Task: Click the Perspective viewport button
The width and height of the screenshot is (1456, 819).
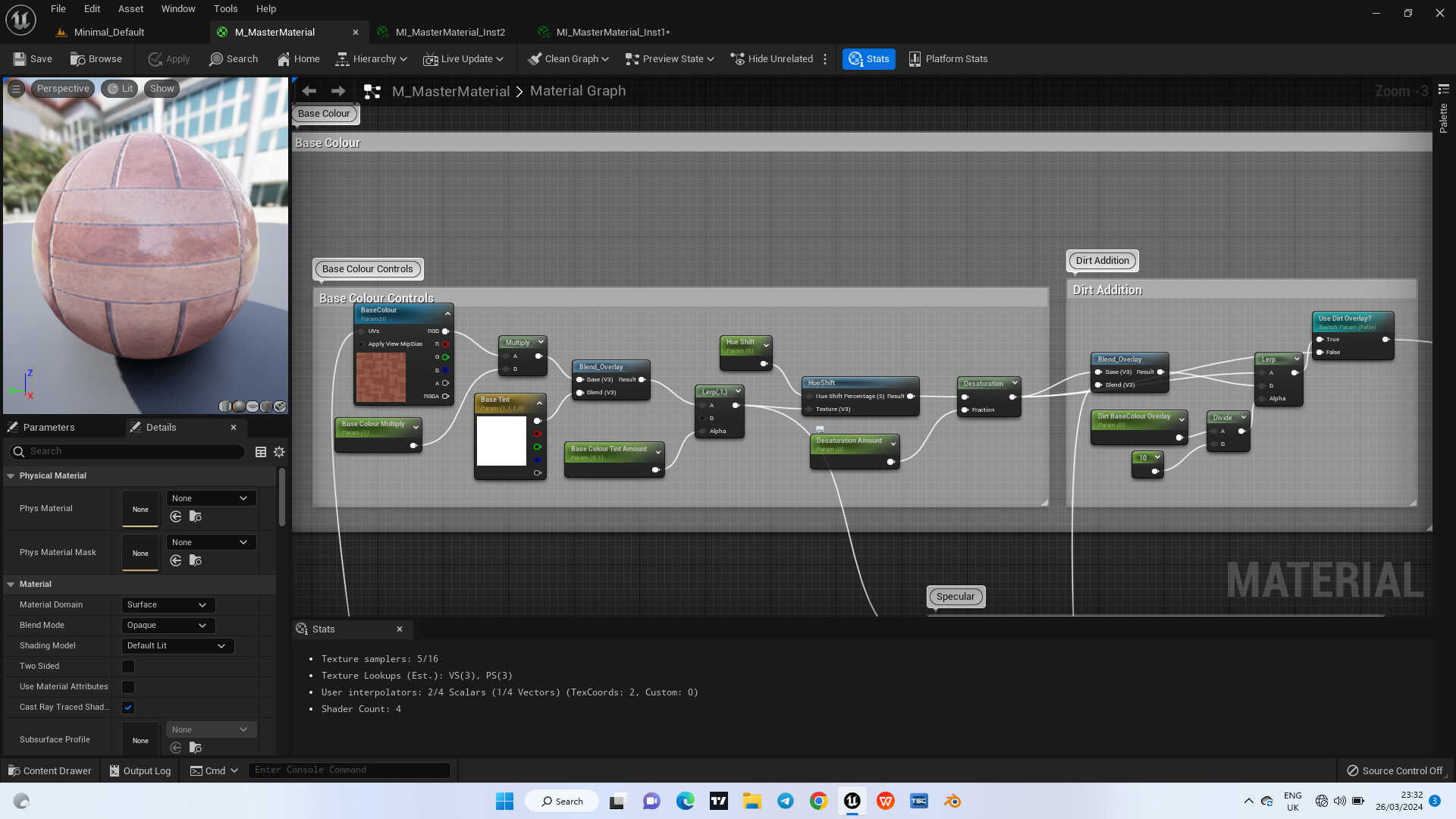Action: [62, 88]
